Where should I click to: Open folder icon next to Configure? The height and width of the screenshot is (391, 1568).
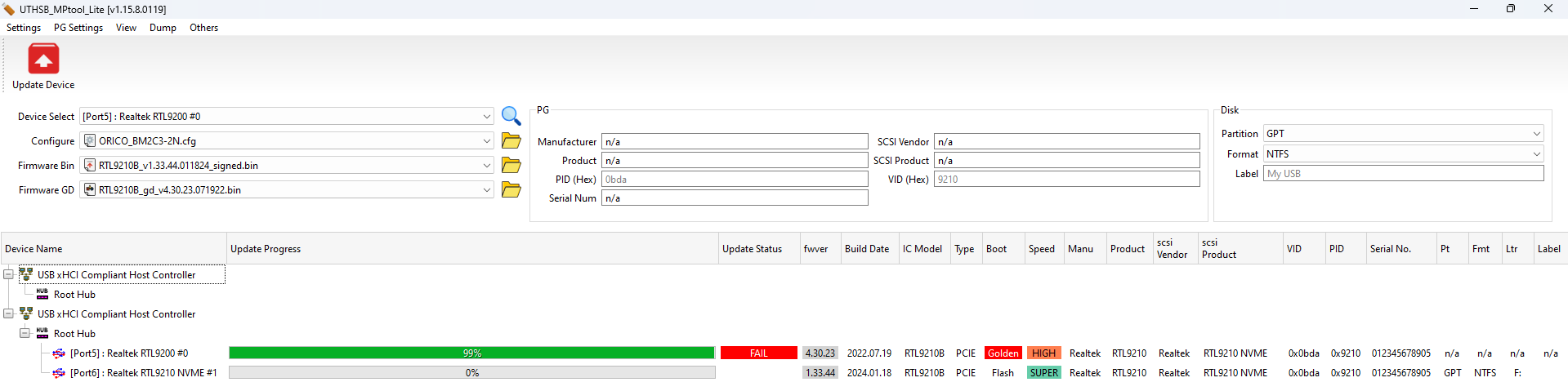pos(511,140)
